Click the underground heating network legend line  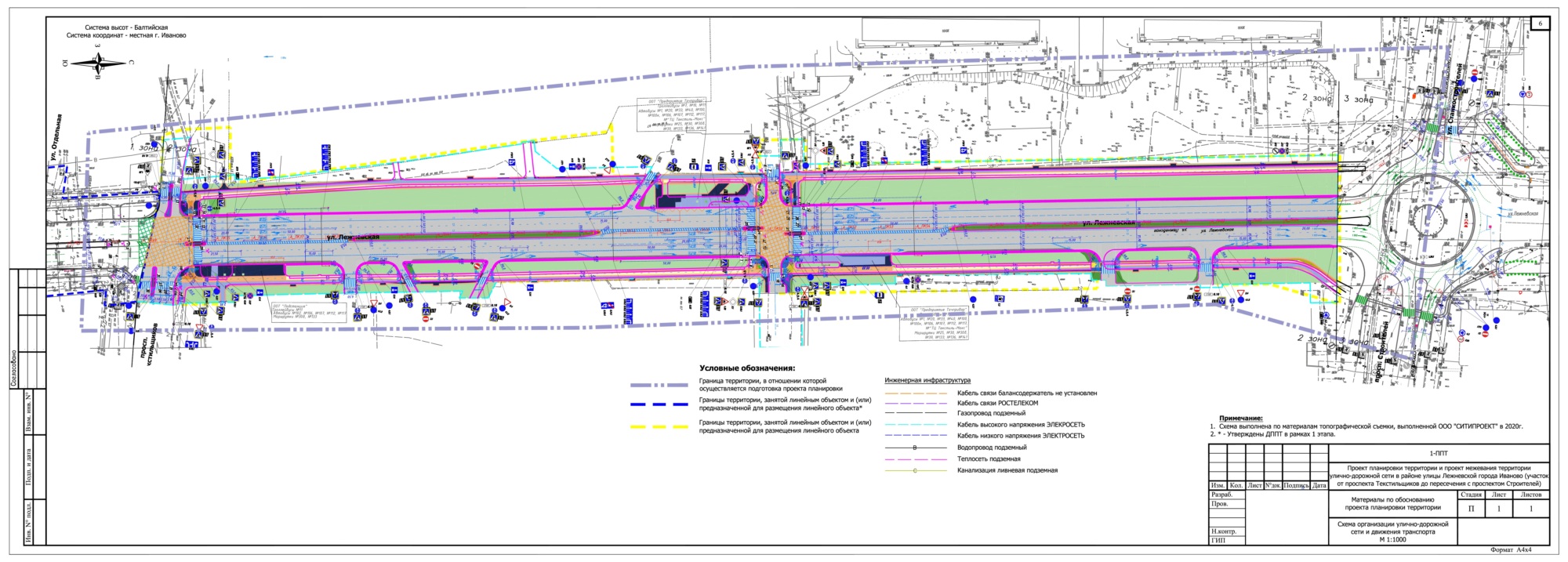click(915, 459)
